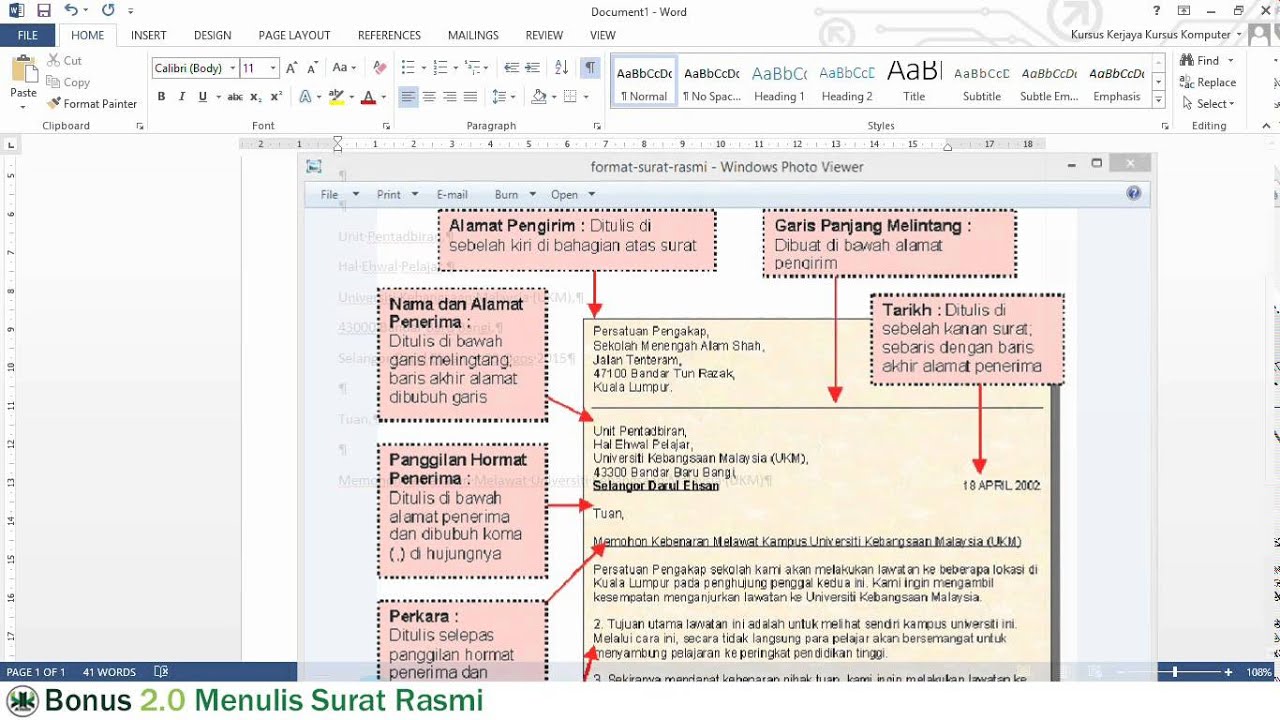Switch to the INSERT tab
The width and height of the screenshot is (1280, 720).
click(149, 35)
